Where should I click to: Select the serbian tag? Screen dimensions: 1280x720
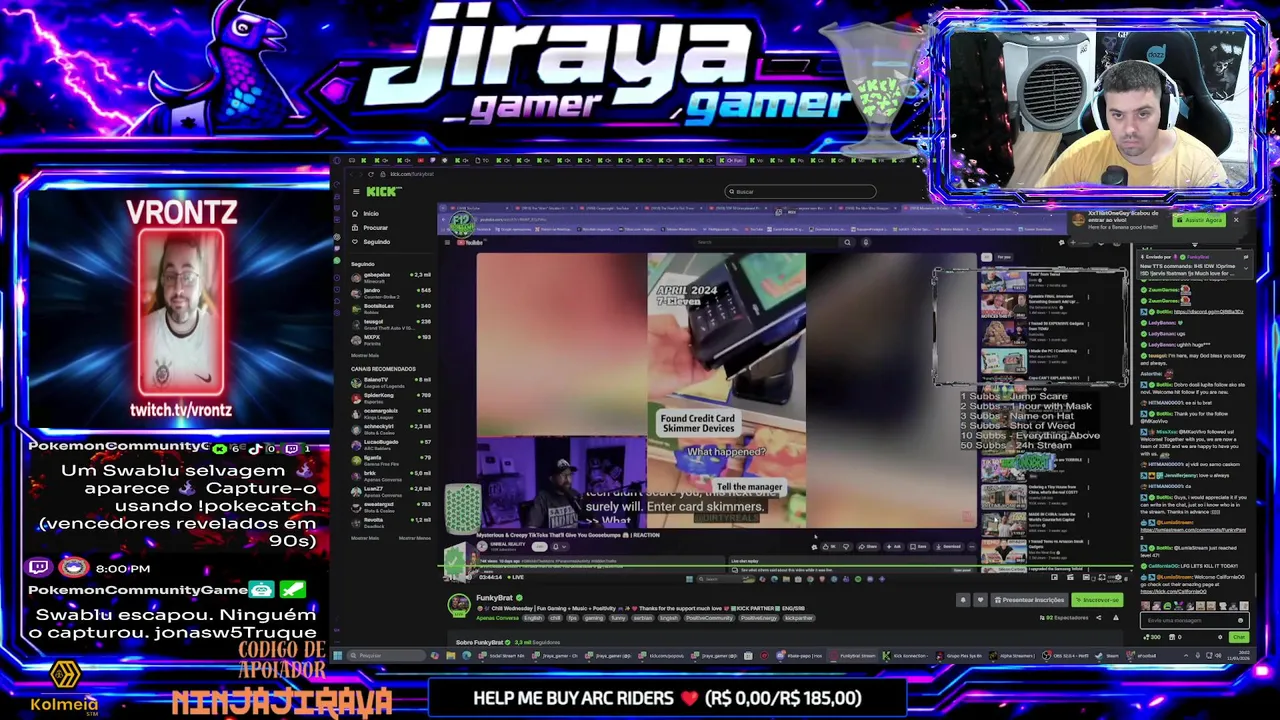point(643,618)
